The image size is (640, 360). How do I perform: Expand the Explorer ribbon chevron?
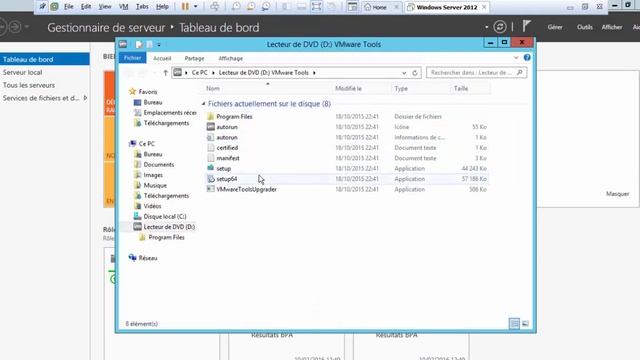click(x=516, y=58)
